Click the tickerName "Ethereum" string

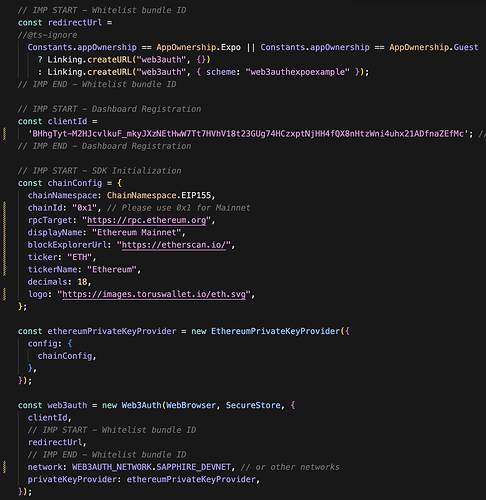[x=112, y=269]
